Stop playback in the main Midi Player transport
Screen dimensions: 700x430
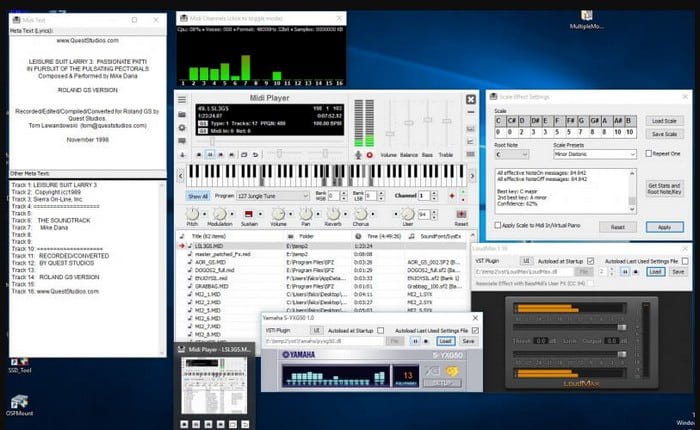(x=199, y=155)
